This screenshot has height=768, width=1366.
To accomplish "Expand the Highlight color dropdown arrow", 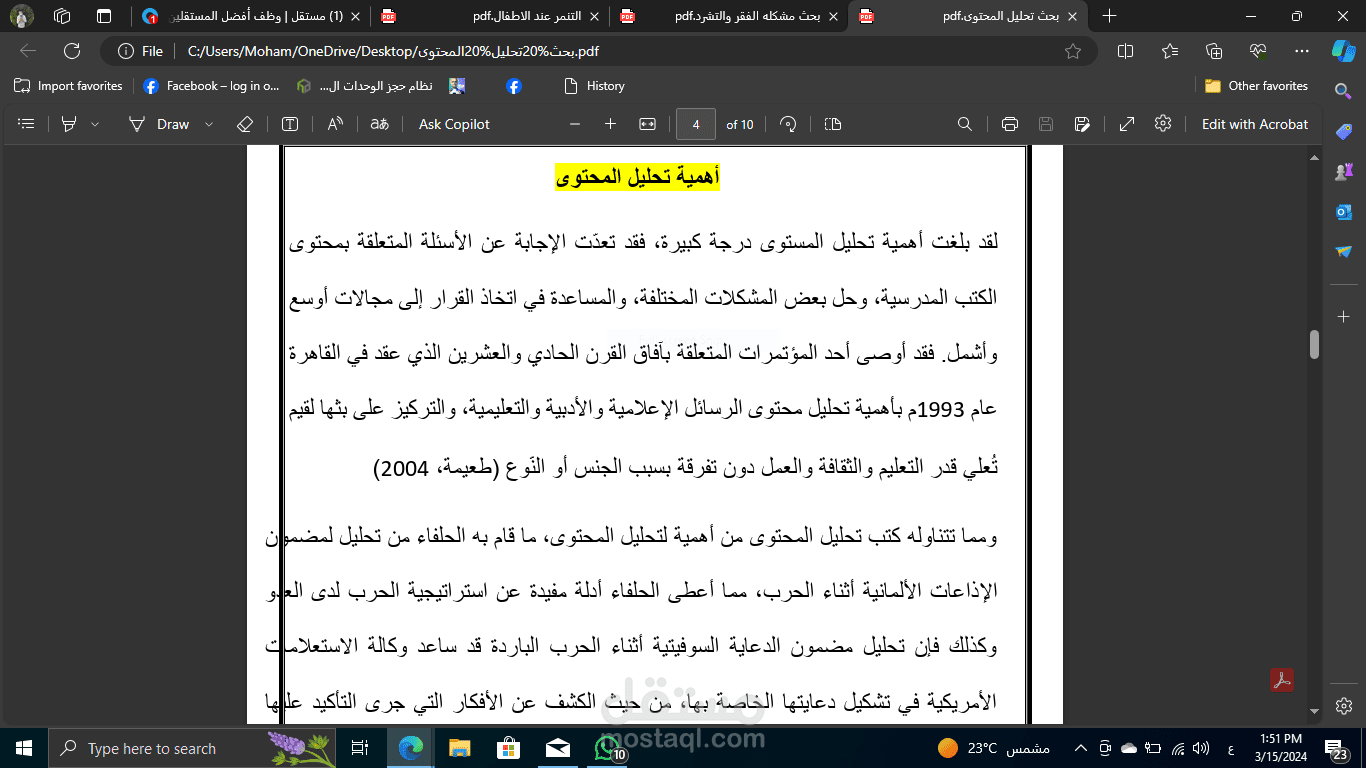I will (x=95, y=124).
